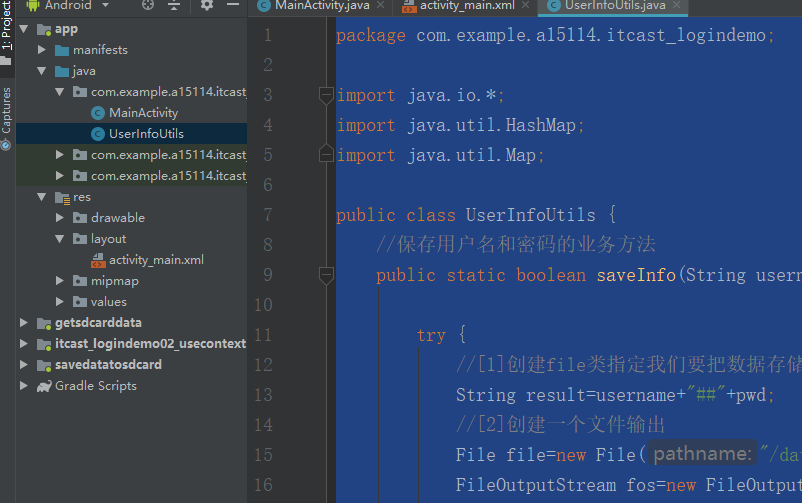Click line number 7 in gutter

pyautogui.click(x=268, y=215)
